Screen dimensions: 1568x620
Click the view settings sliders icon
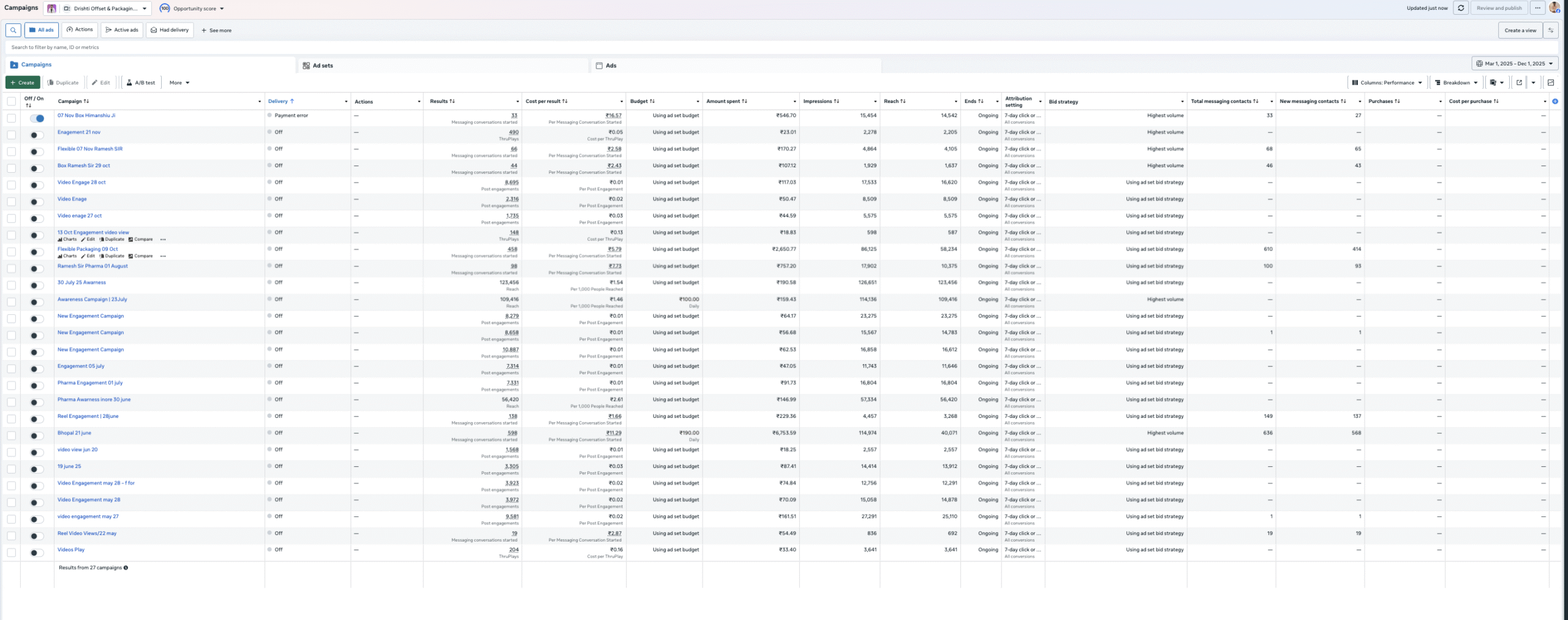pyautogui.click(x=1551, y=30)
